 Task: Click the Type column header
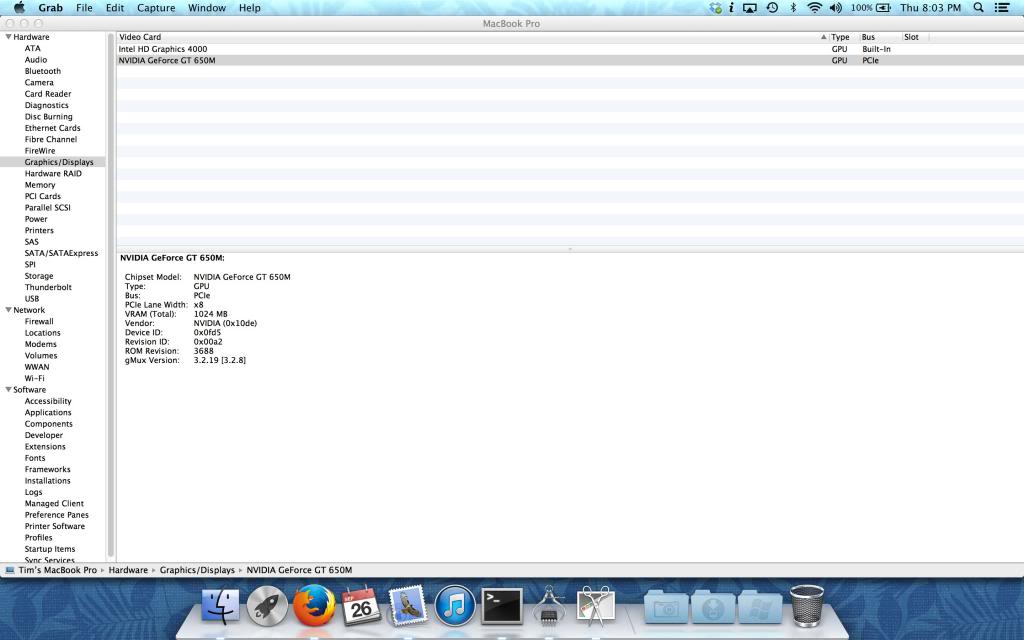(x=840, y=37)
